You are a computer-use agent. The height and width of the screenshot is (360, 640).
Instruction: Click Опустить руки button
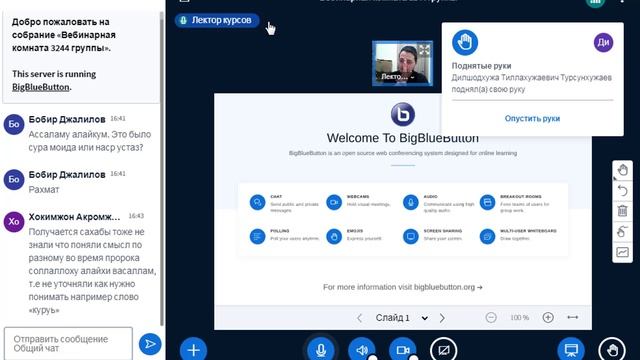pos(532,118)
